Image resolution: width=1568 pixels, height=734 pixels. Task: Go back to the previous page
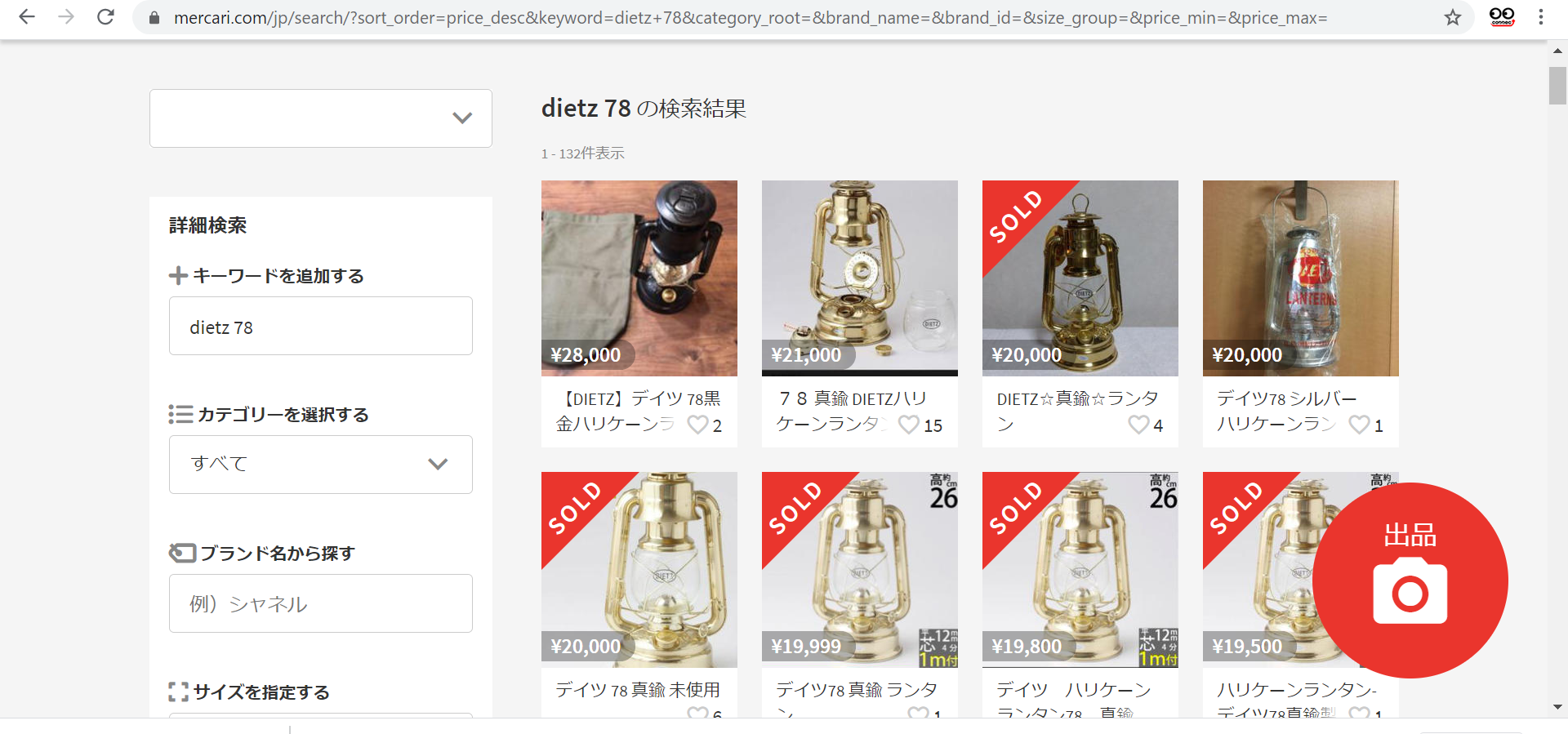[x=27, y=17]
